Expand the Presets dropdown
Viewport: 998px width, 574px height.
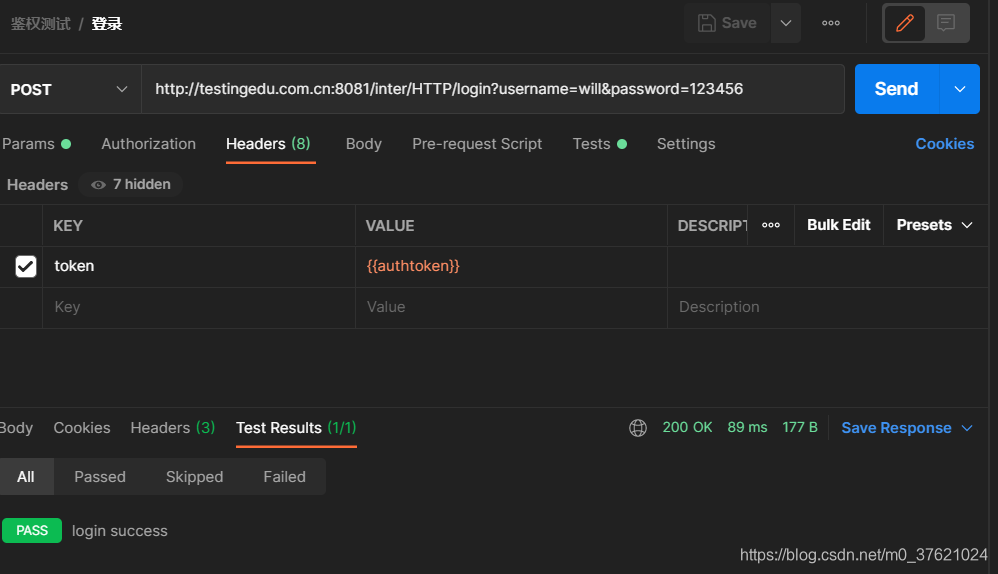point(934,225)
